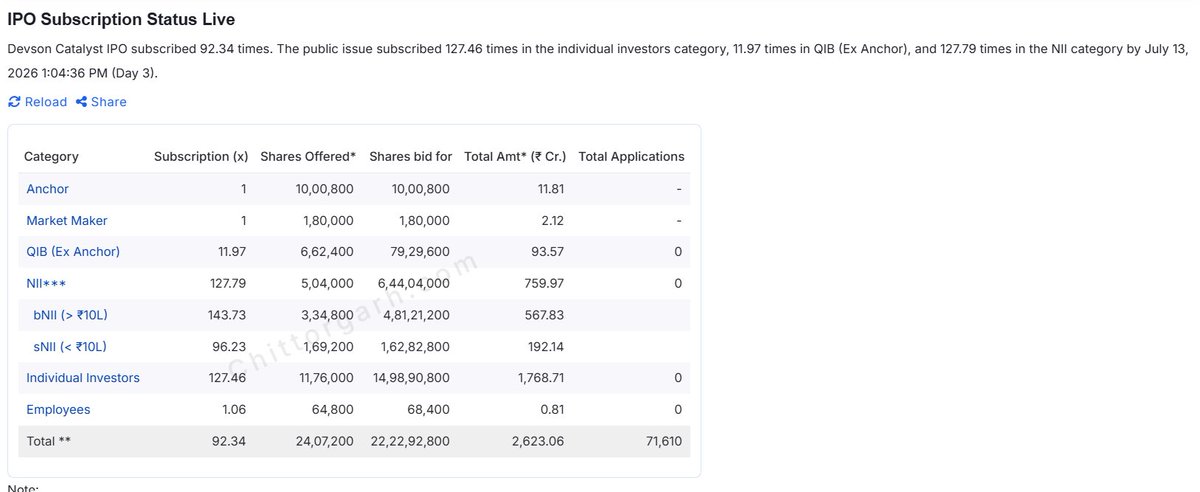Click the 0.81 Employees amount cell
Screen dimensions: 1200x492
tap(553, 410)
